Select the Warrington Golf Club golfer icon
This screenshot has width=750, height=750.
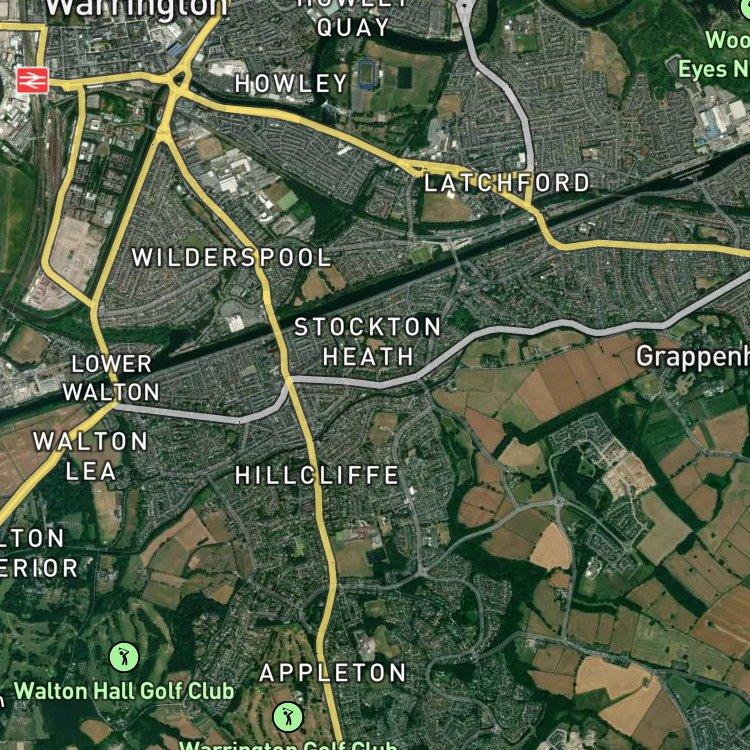[x=288, y=717]
